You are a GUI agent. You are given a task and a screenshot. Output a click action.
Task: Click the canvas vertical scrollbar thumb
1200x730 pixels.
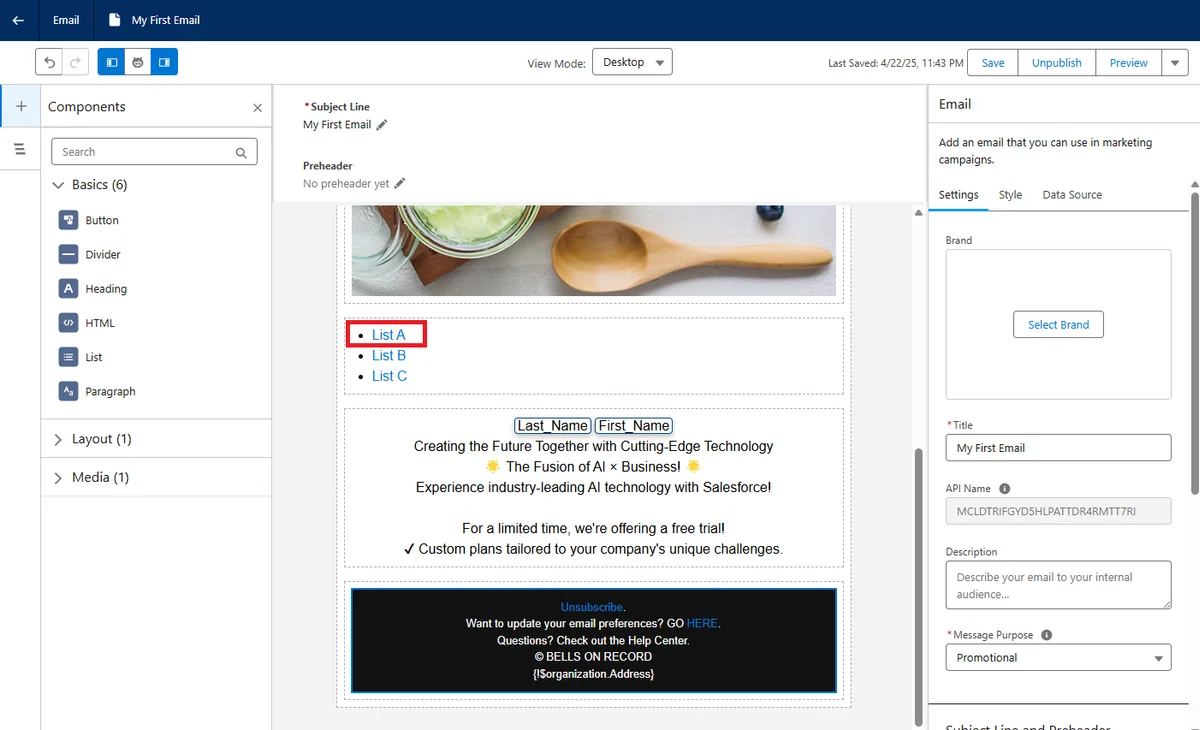pyautogui.click(x=919, y=586)
